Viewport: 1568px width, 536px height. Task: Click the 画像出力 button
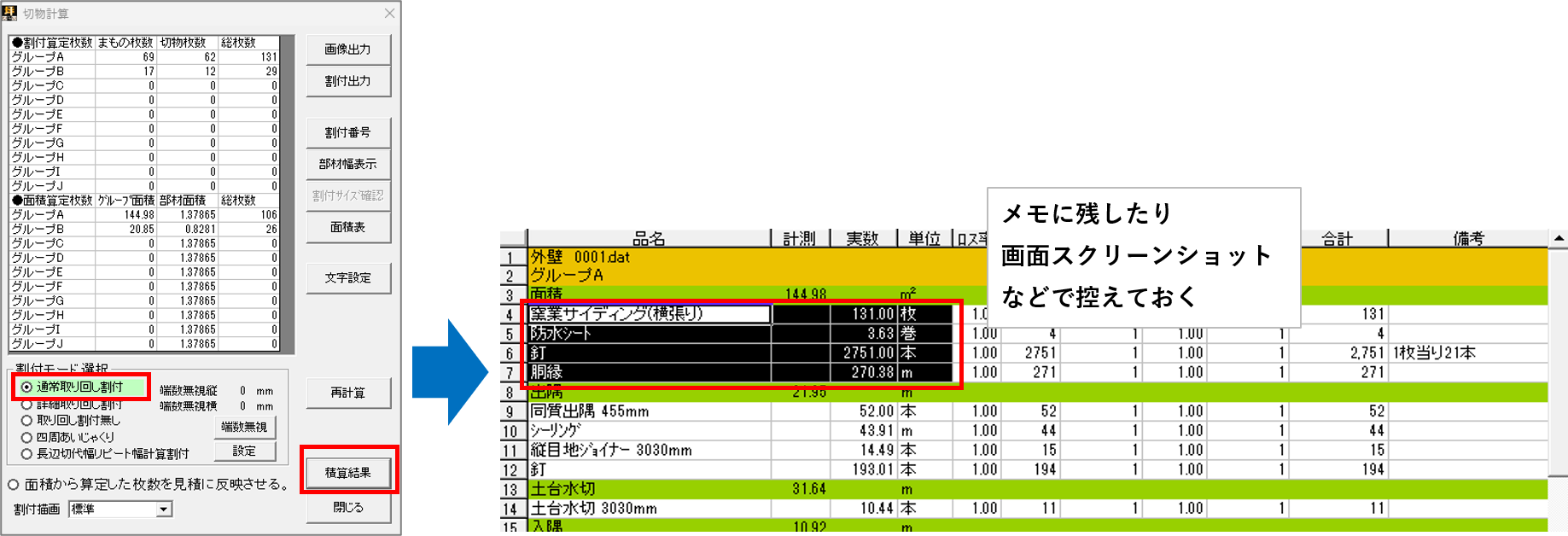click(x=348, y=49)
